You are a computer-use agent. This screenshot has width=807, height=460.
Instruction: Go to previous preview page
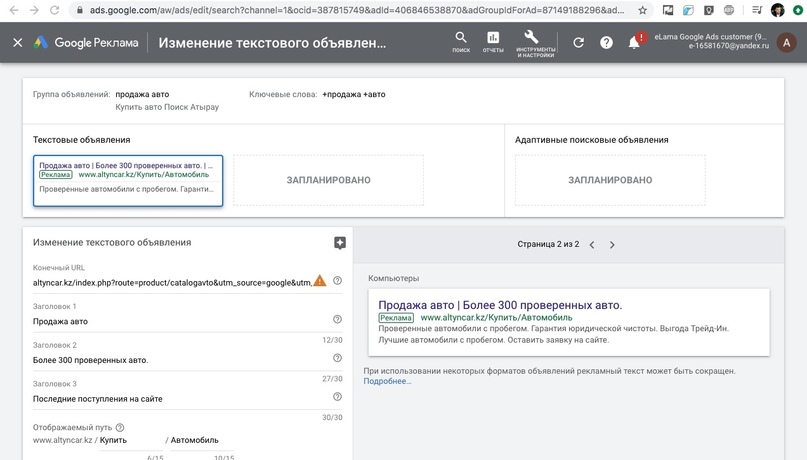tap(592, 244)
